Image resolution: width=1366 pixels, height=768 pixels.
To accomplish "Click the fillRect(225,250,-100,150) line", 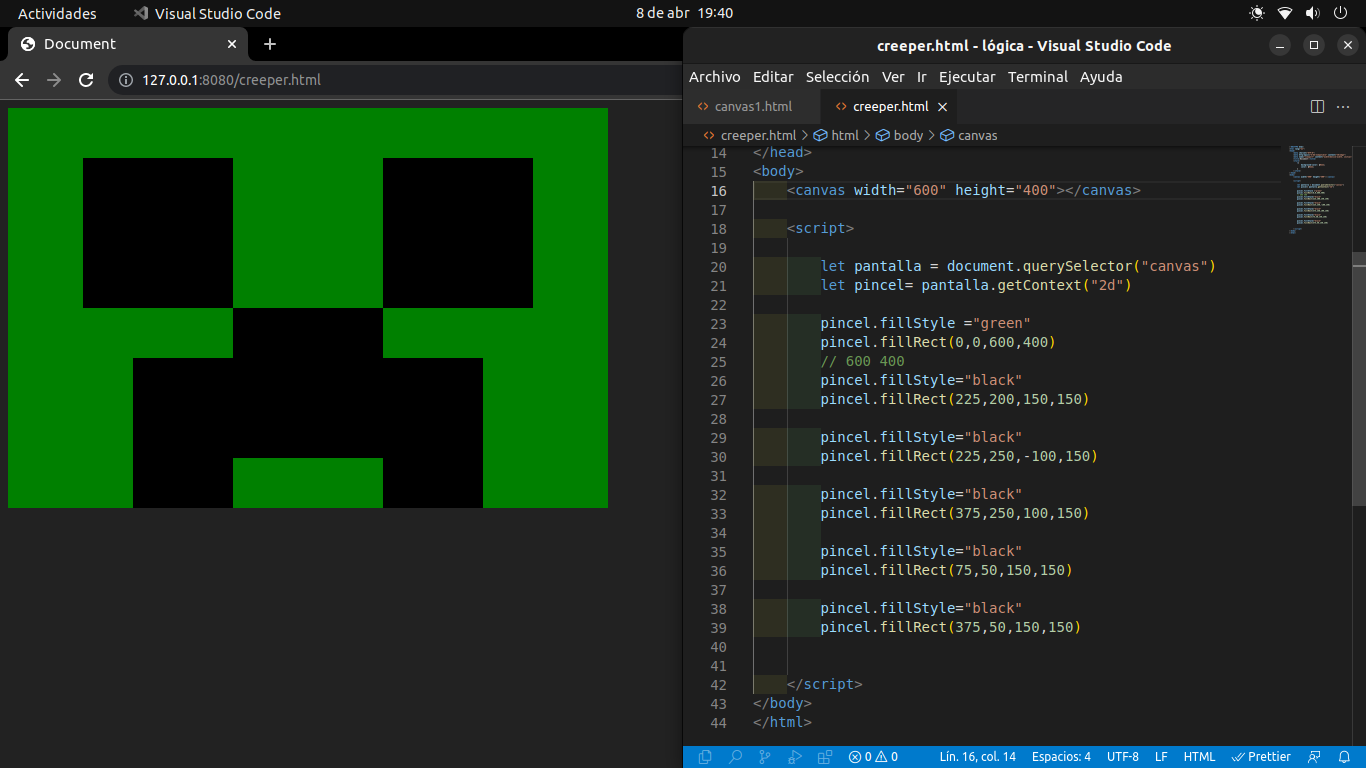I will (959, 456).
